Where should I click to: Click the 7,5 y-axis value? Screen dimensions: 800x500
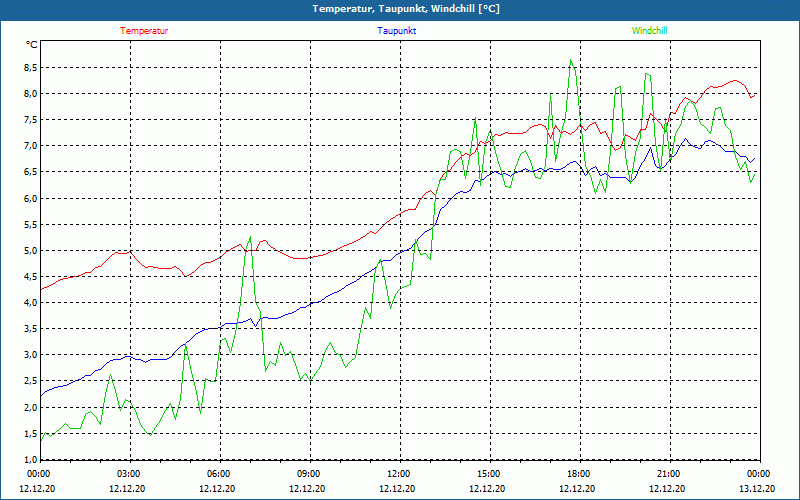click(x=31, y=120)
